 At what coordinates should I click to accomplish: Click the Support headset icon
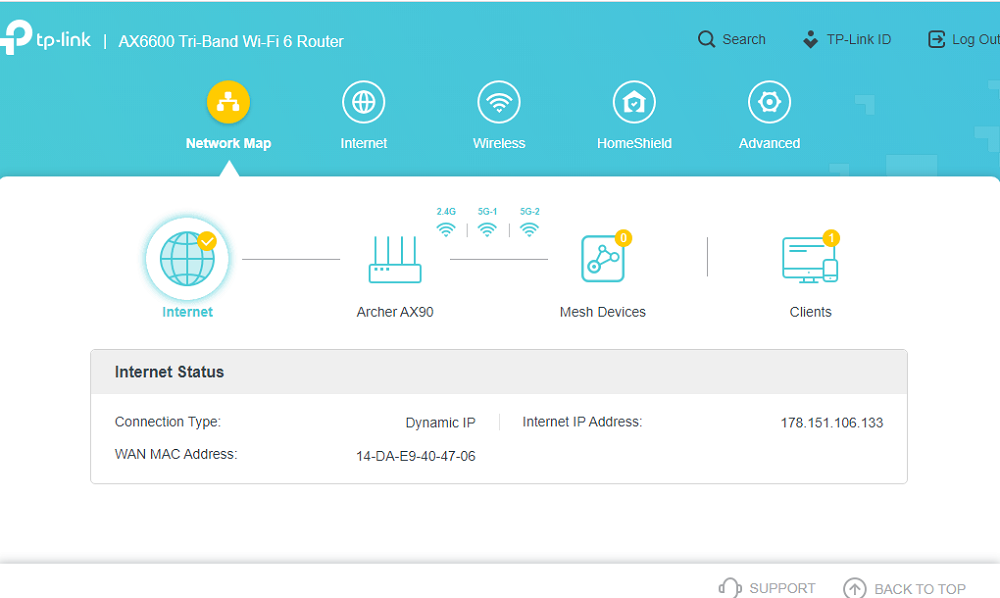tap(730, 588)
